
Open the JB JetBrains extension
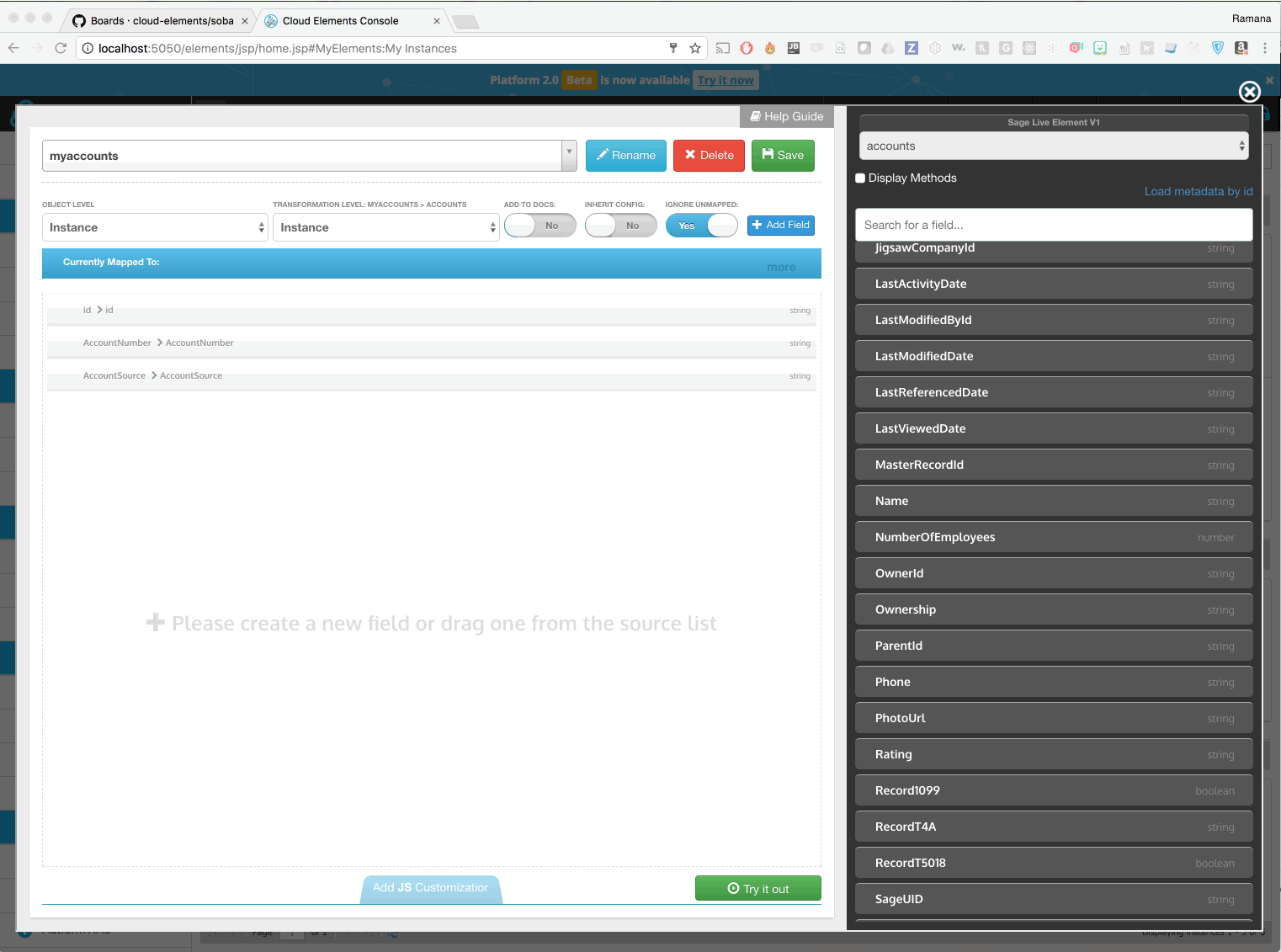pyautogui.click(x=794, y=48)
